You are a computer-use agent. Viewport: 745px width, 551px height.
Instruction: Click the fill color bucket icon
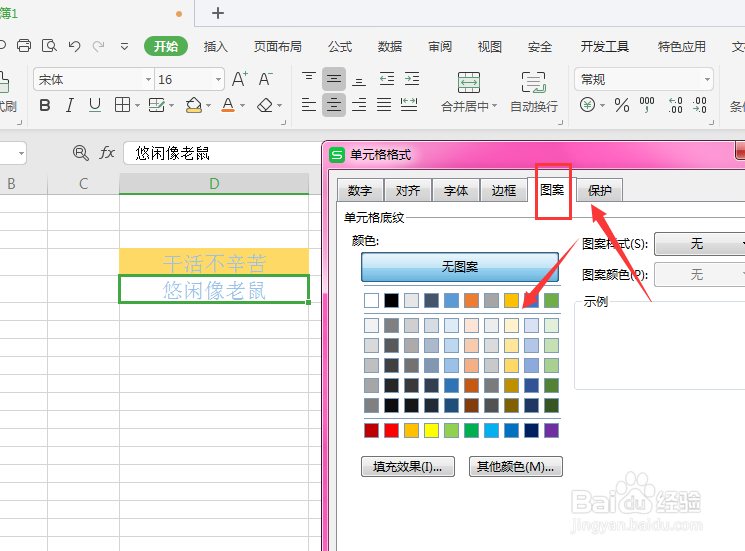[x=194, y=105]
